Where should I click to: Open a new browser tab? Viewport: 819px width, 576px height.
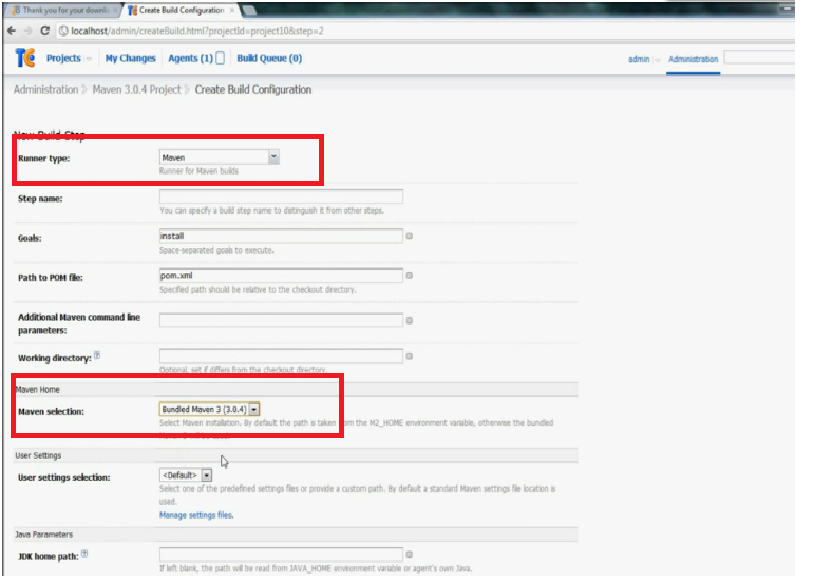point(249,10)
